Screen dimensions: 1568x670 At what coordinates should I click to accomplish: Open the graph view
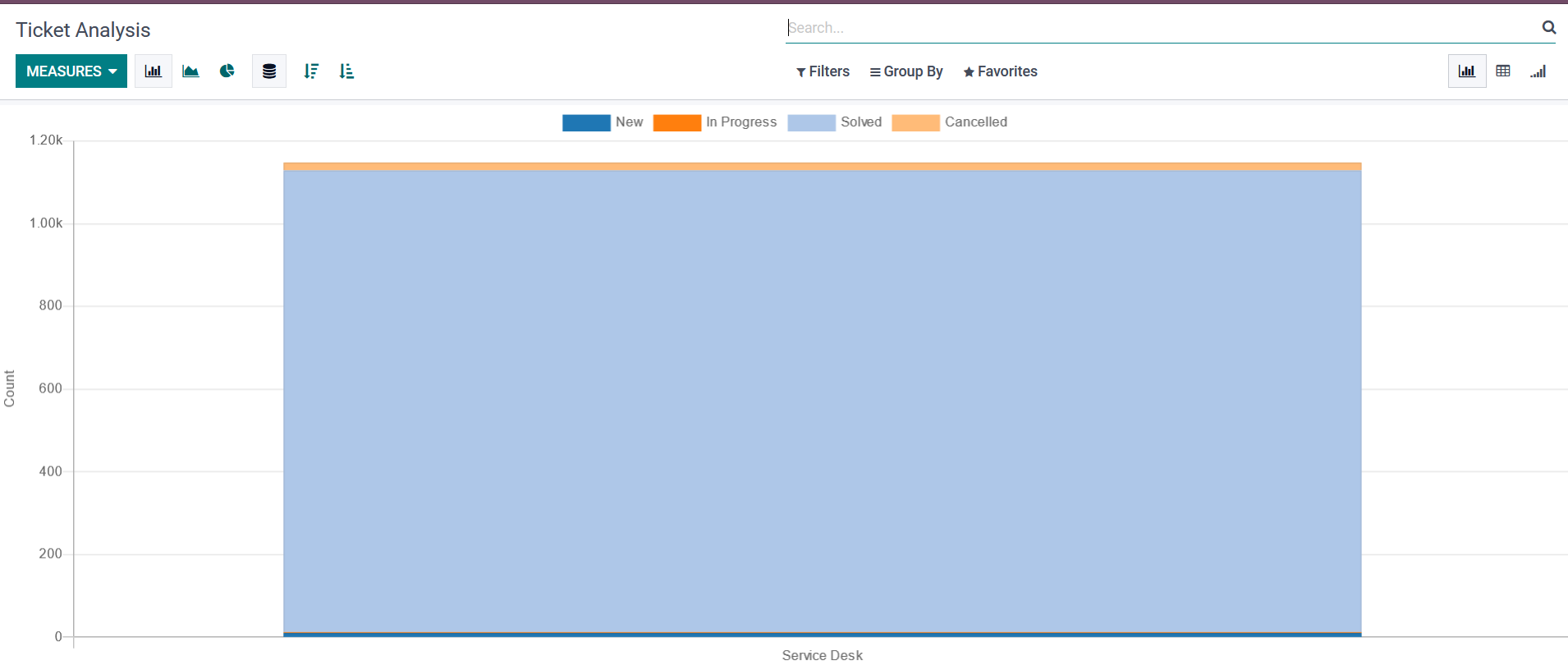coord(1466,71)
